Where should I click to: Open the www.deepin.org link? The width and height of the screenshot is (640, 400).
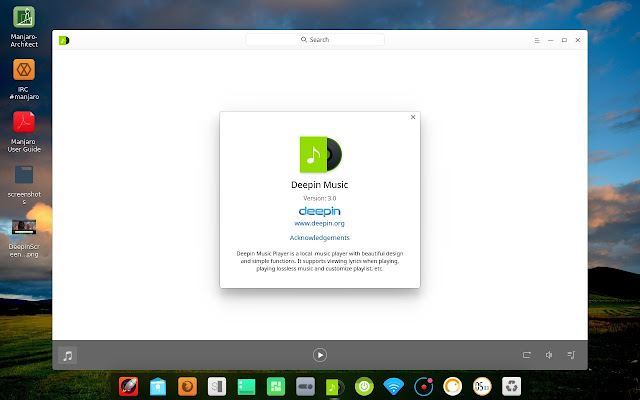pos(319,223)
